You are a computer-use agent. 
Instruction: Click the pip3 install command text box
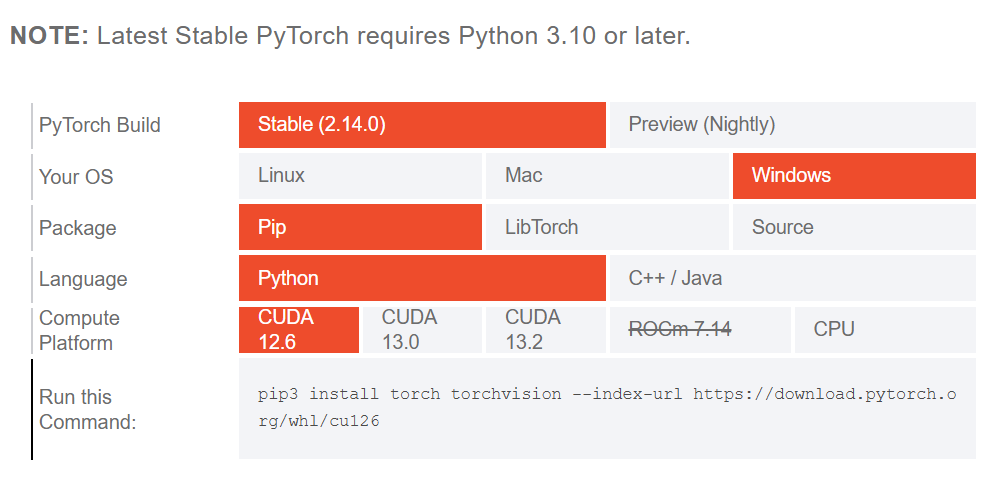coord(607,408)
